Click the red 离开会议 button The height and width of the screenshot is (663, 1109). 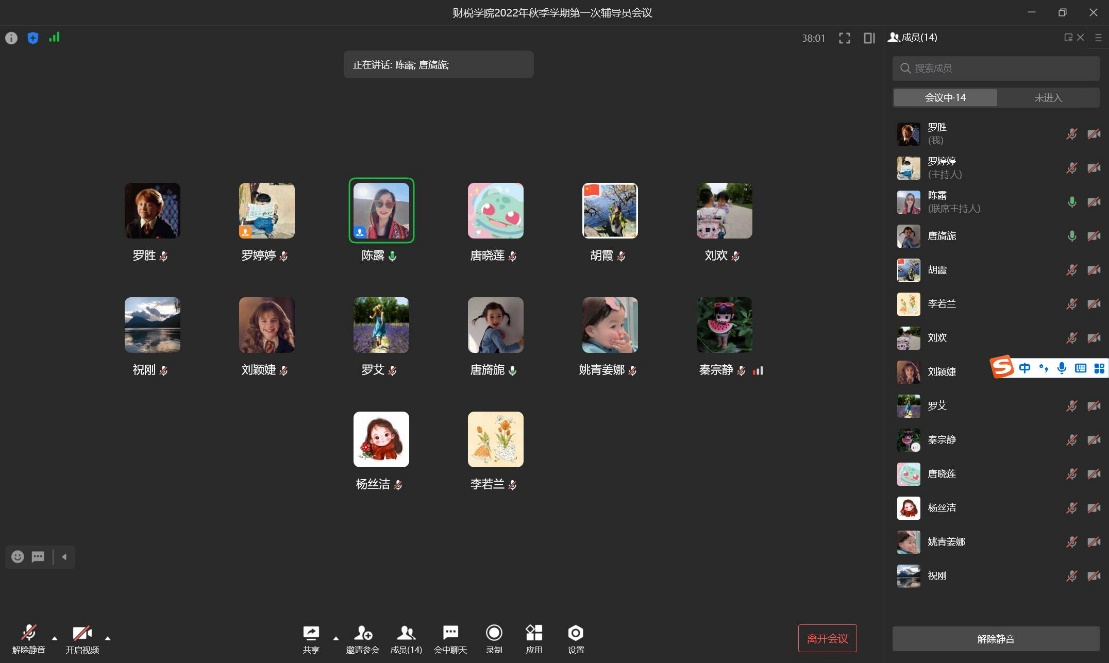pyautogui.click(x=827, y=638)
